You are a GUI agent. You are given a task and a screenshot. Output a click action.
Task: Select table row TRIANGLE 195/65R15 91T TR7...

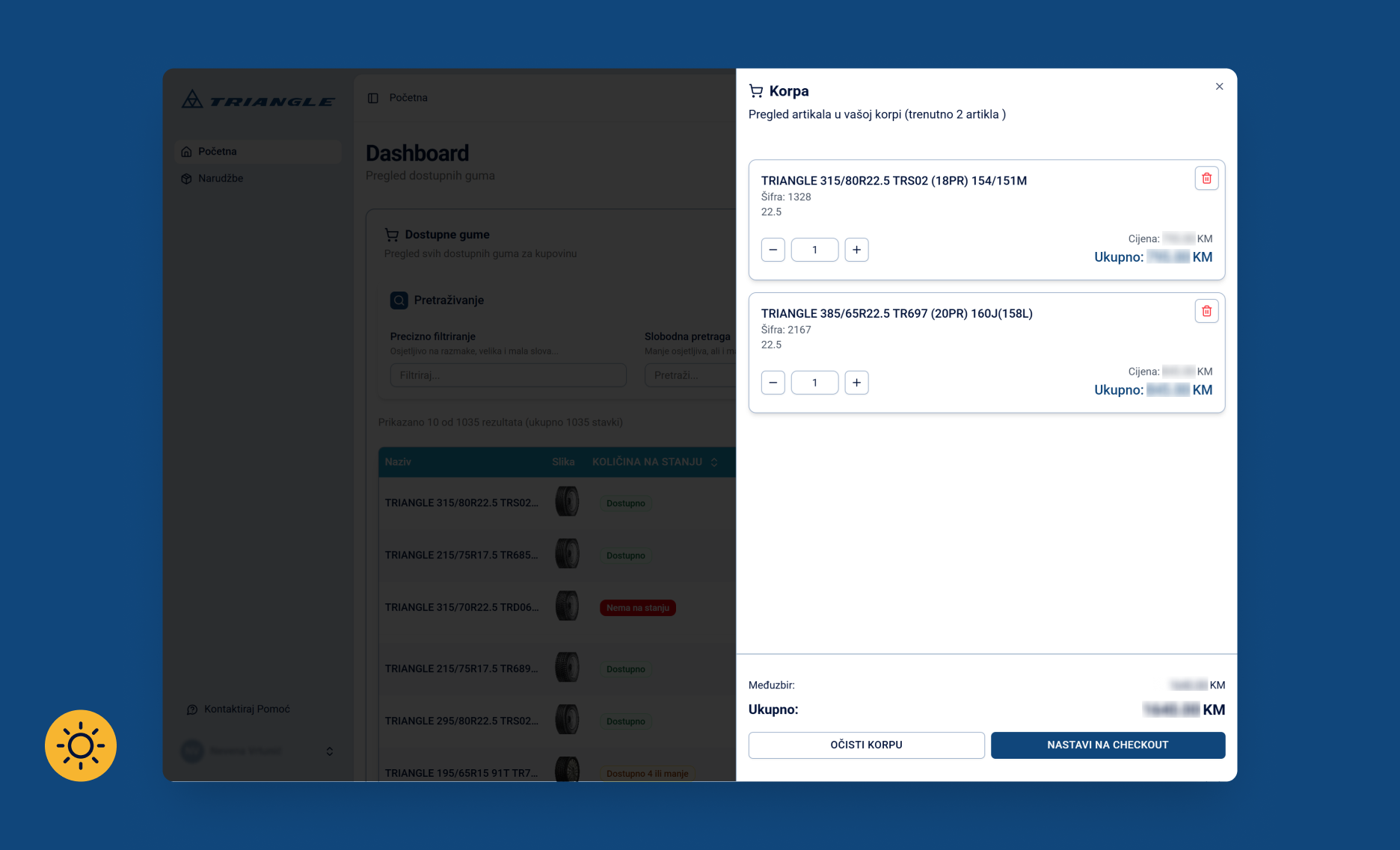pos(557,765)
